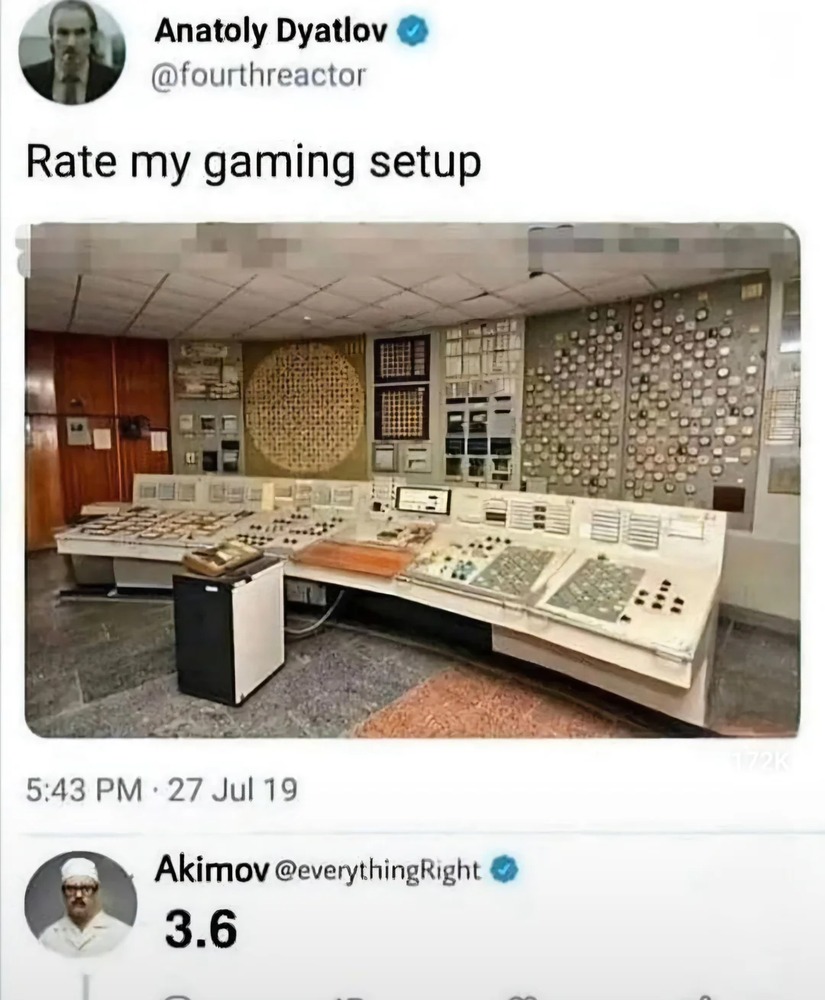Click the circular reactor core display in the photo

tap(304, 408)
